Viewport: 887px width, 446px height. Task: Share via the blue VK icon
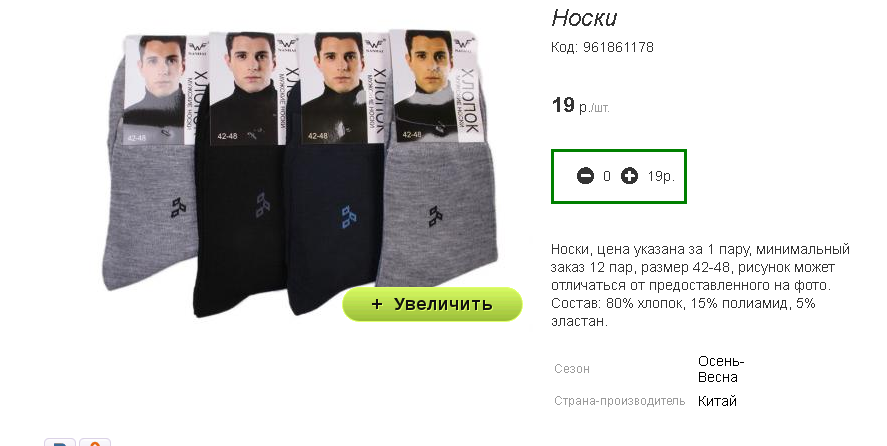[60, 442]
